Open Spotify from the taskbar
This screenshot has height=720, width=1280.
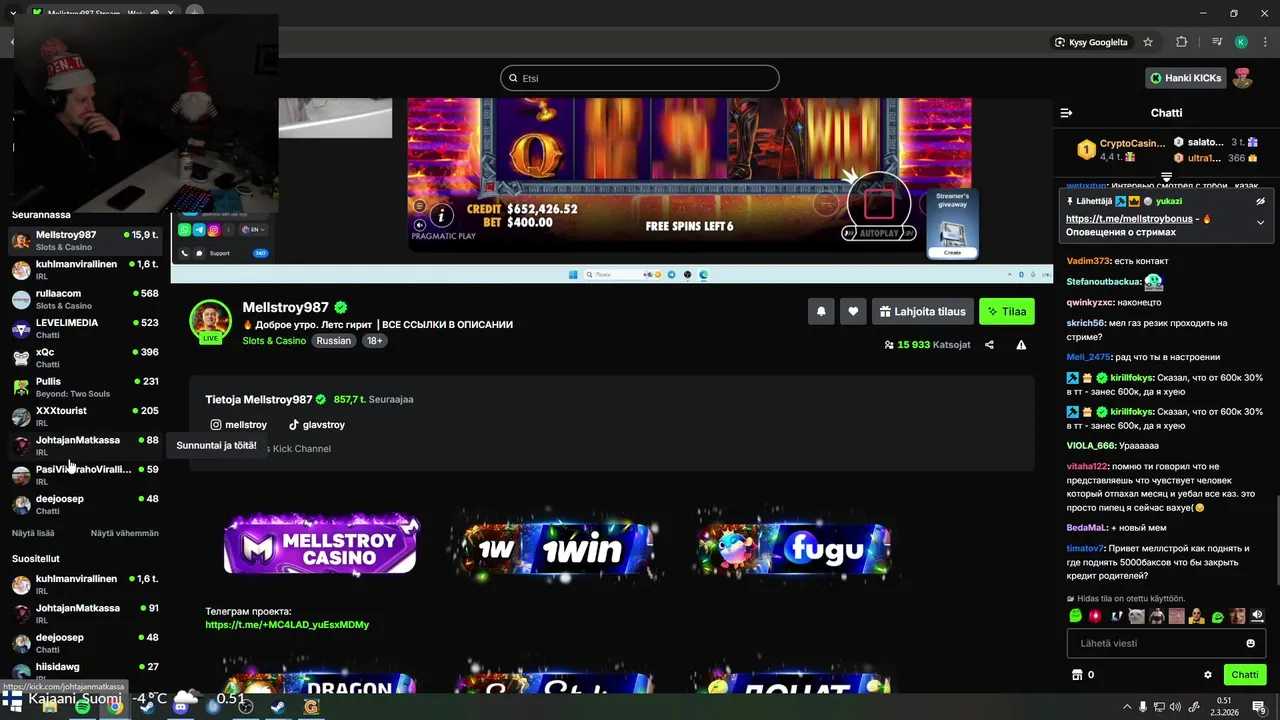(x=82, y=706)
